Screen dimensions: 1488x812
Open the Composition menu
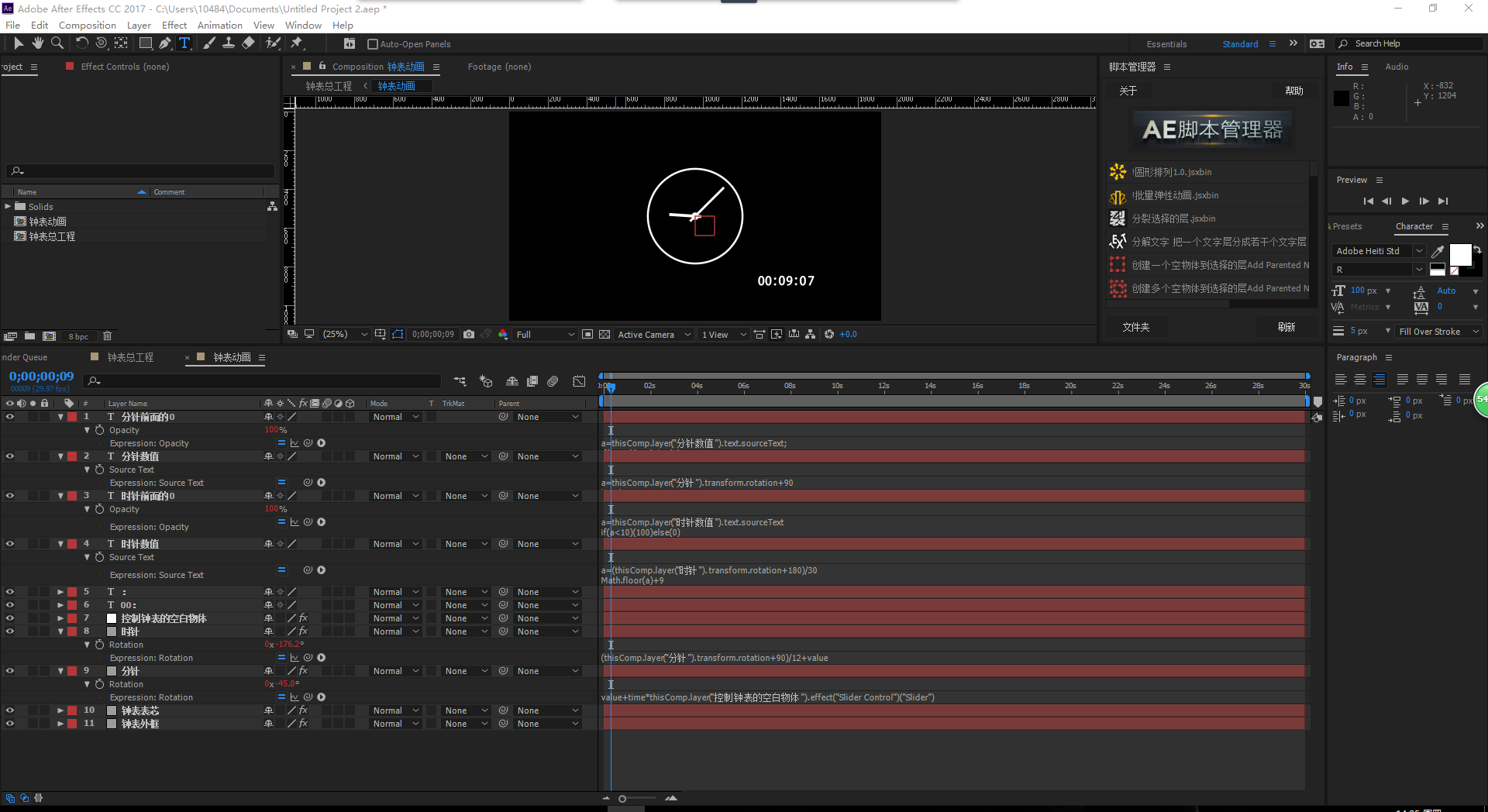point(88,26)
